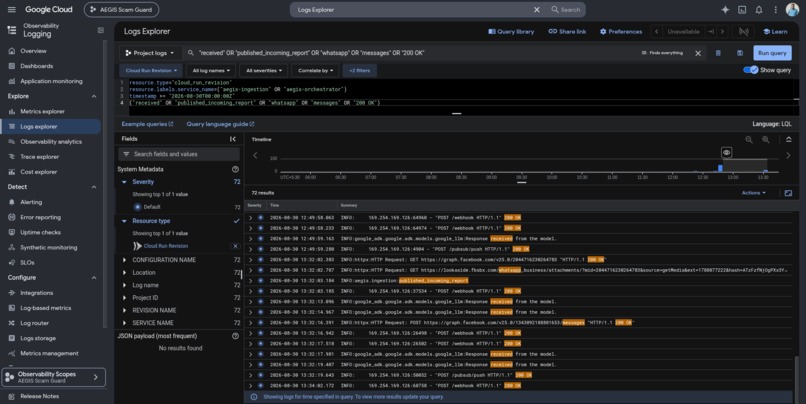Open Observability analytics page
The height and width of the screenshot is (404, 806).
(x=51, y=142)
